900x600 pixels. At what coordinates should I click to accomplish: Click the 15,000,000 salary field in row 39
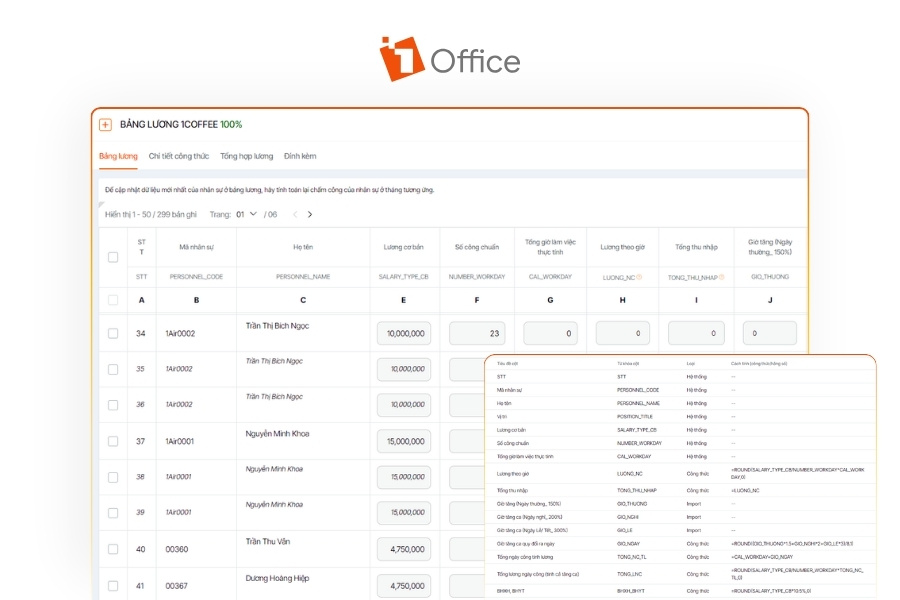click(x=404, y=513)
